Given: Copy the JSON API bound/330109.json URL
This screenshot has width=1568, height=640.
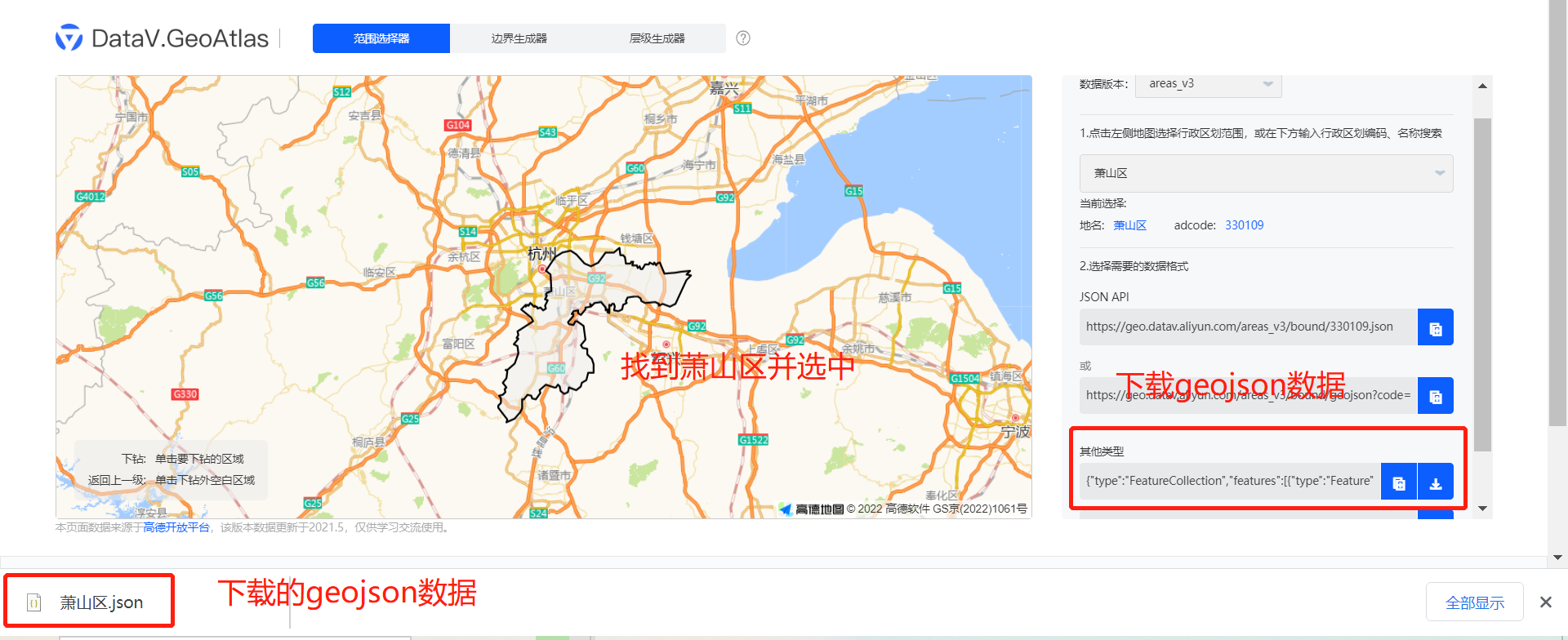Looking at the screenshot, I should [x=1435, y=327].
